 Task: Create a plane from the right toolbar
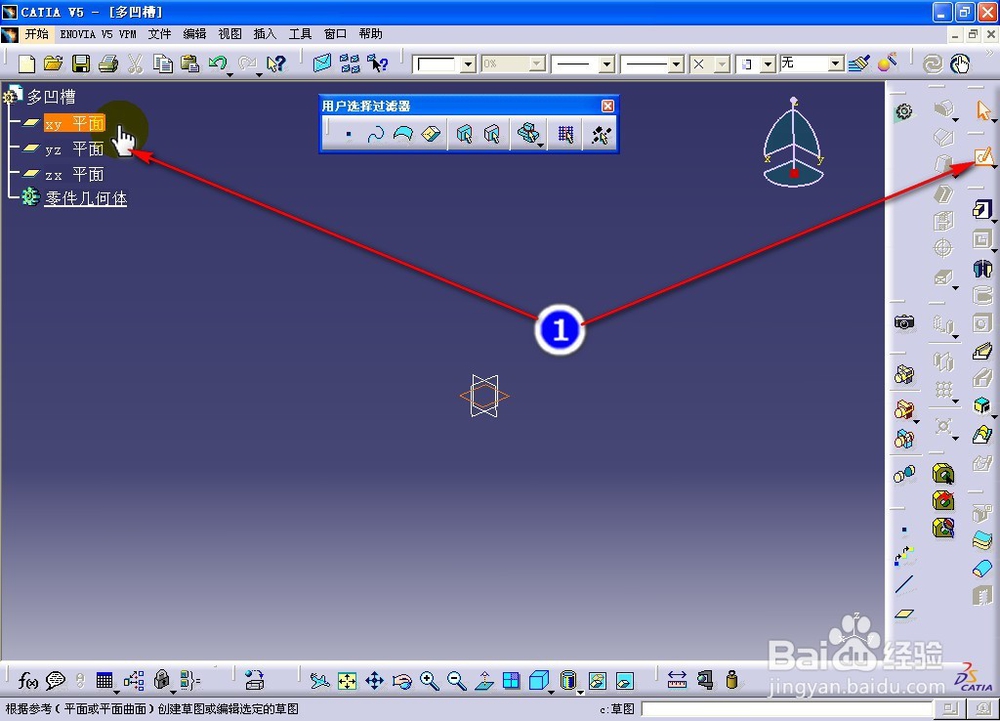point(904,614)
